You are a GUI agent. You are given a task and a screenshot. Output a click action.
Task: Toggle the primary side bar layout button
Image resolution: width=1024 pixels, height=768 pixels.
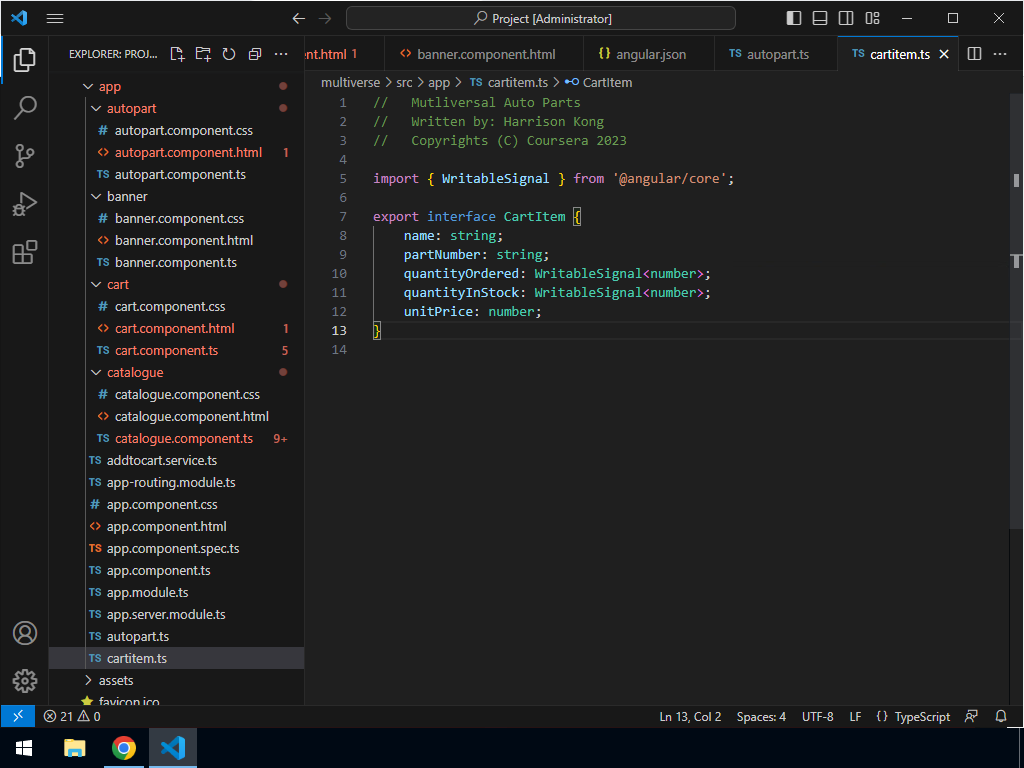point(794,18)
